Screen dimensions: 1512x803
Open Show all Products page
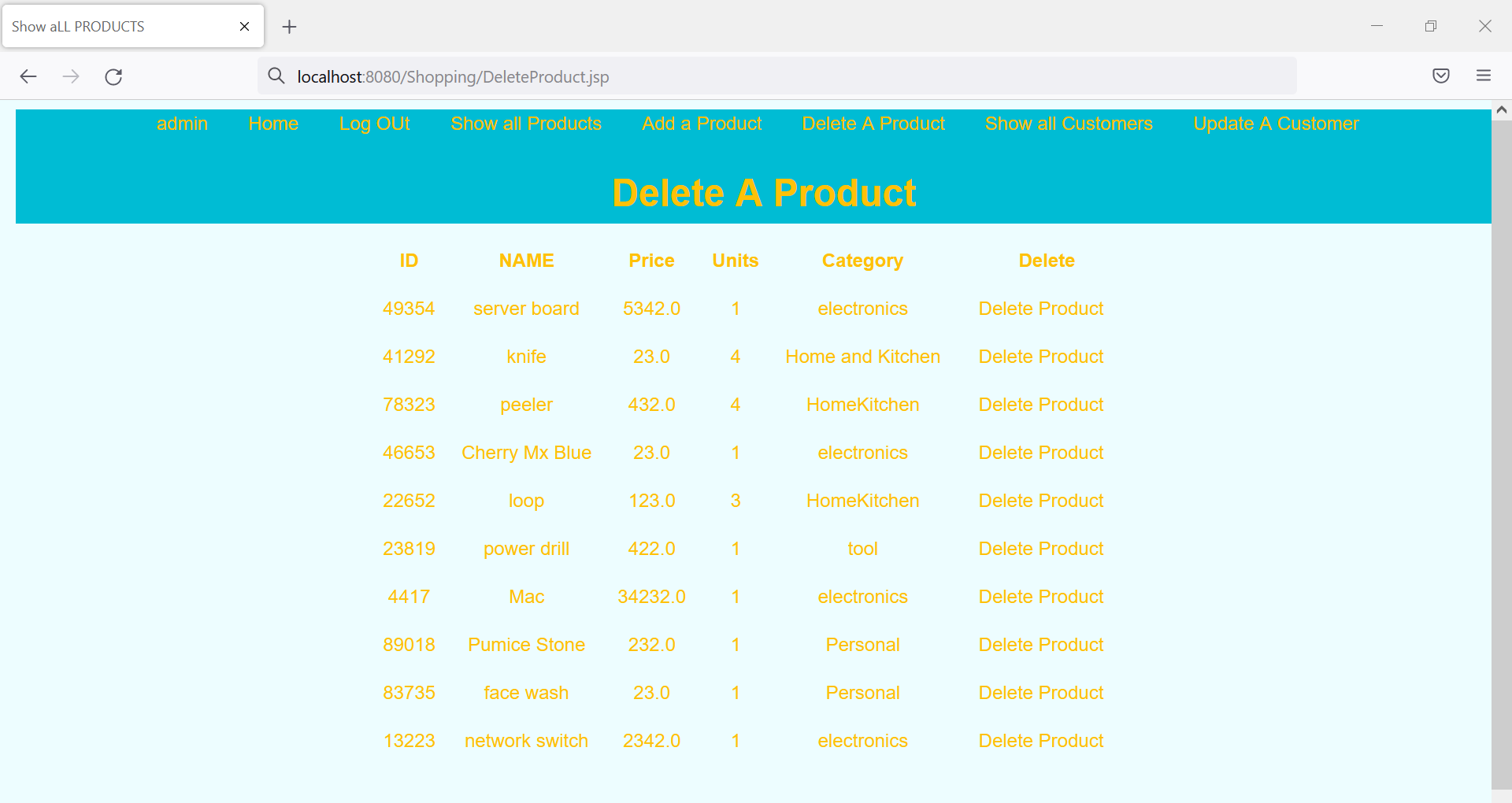526,124
